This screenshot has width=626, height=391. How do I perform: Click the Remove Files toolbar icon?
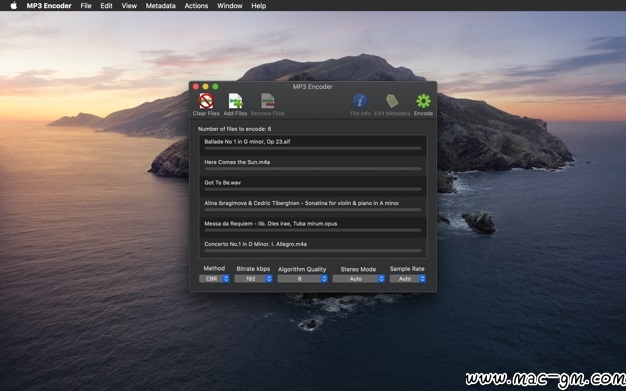click(x=267, y=101)
